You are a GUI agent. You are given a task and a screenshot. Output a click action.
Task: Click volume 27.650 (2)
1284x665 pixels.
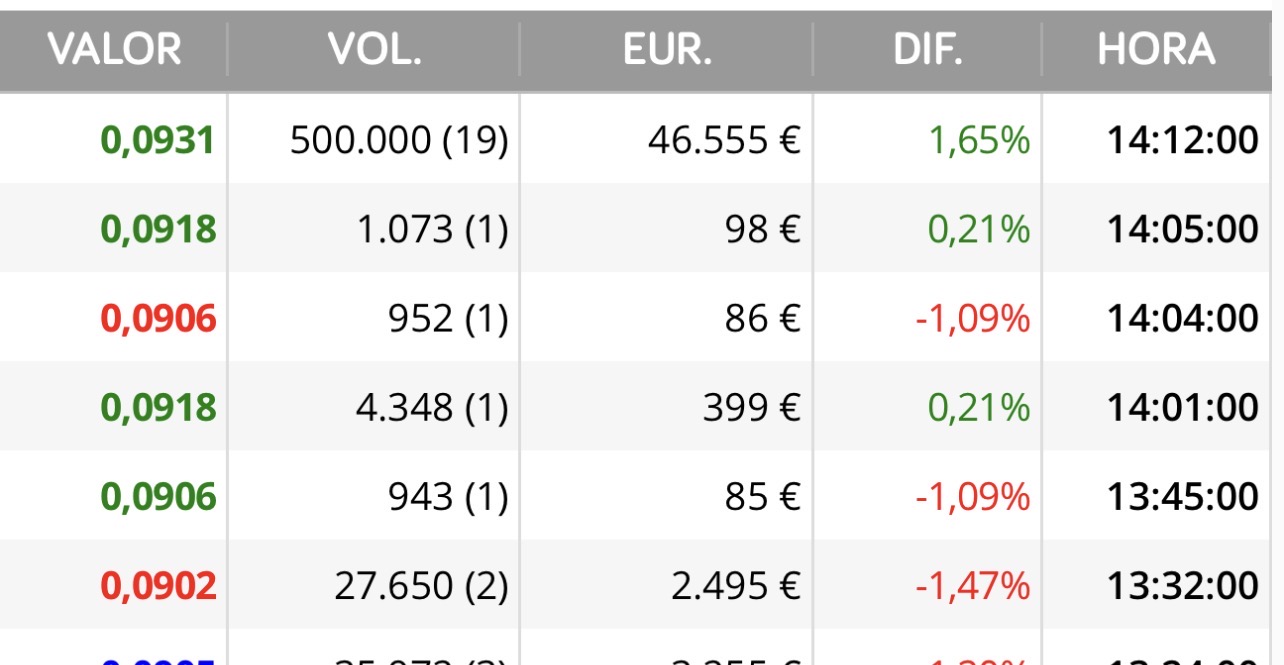coord(421,585)
